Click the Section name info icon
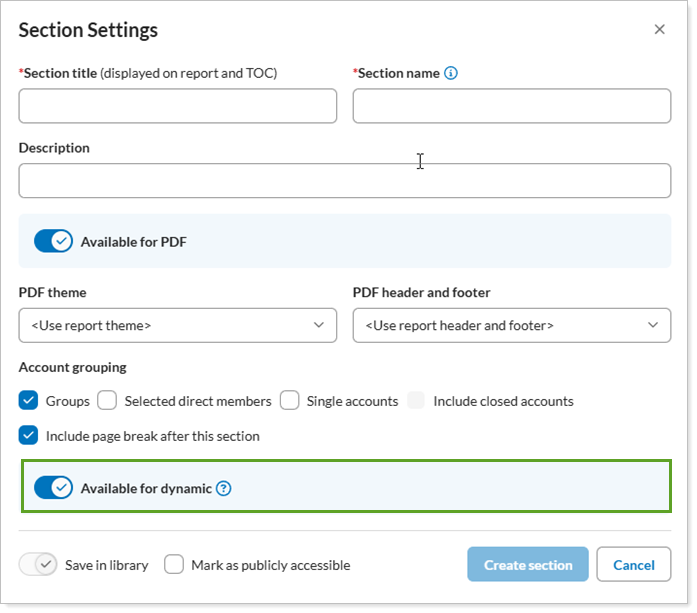Image resolution: width=697 pixels, height=613 pixels. coord(451,73)
